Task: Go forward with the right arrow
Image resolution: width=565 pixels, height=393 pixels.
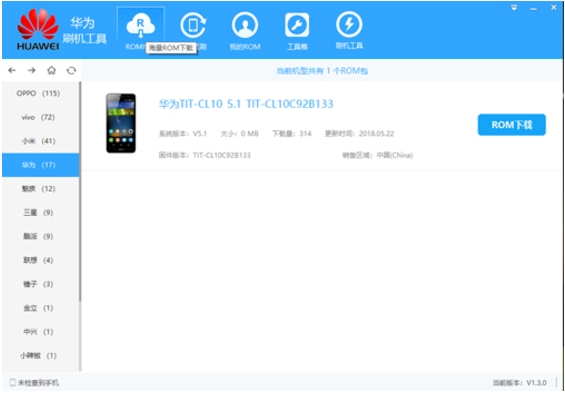Action: pos(32,70)
